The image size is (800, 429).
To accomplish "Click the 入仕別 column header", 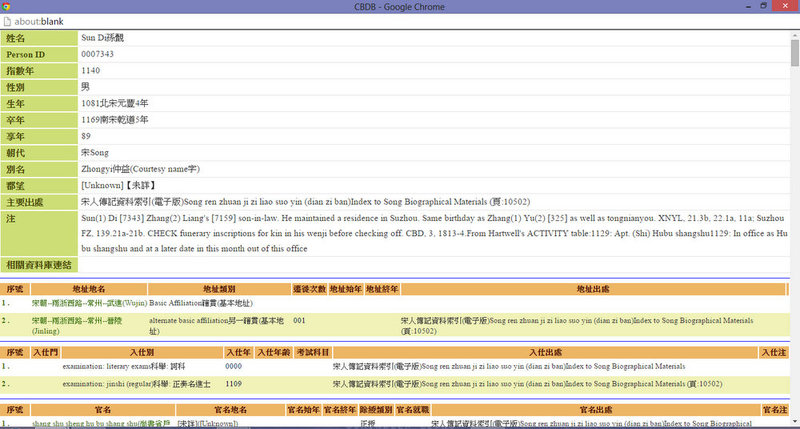I will click(142, 352).
